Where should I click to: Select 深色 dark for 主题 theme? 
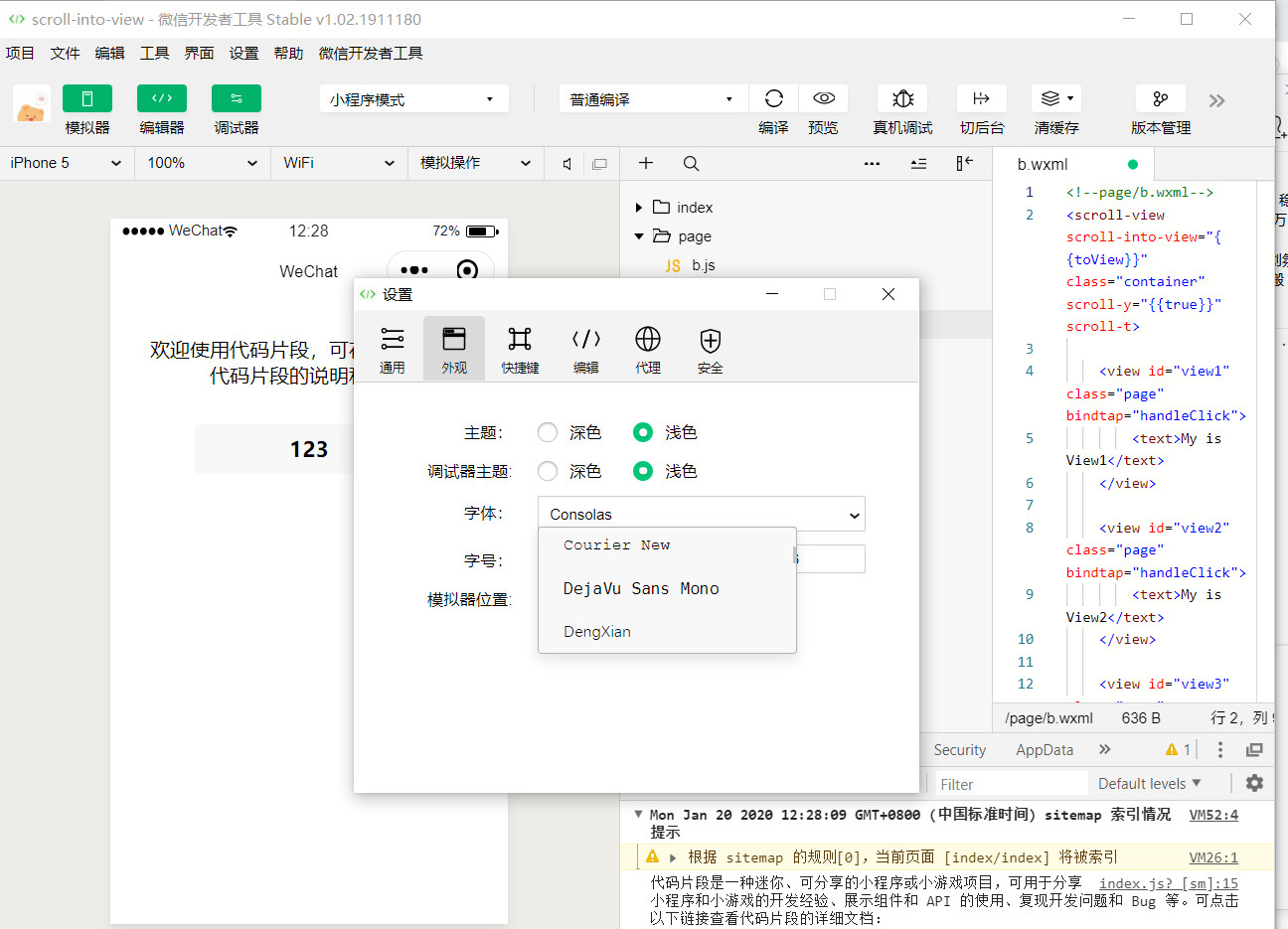548,432
